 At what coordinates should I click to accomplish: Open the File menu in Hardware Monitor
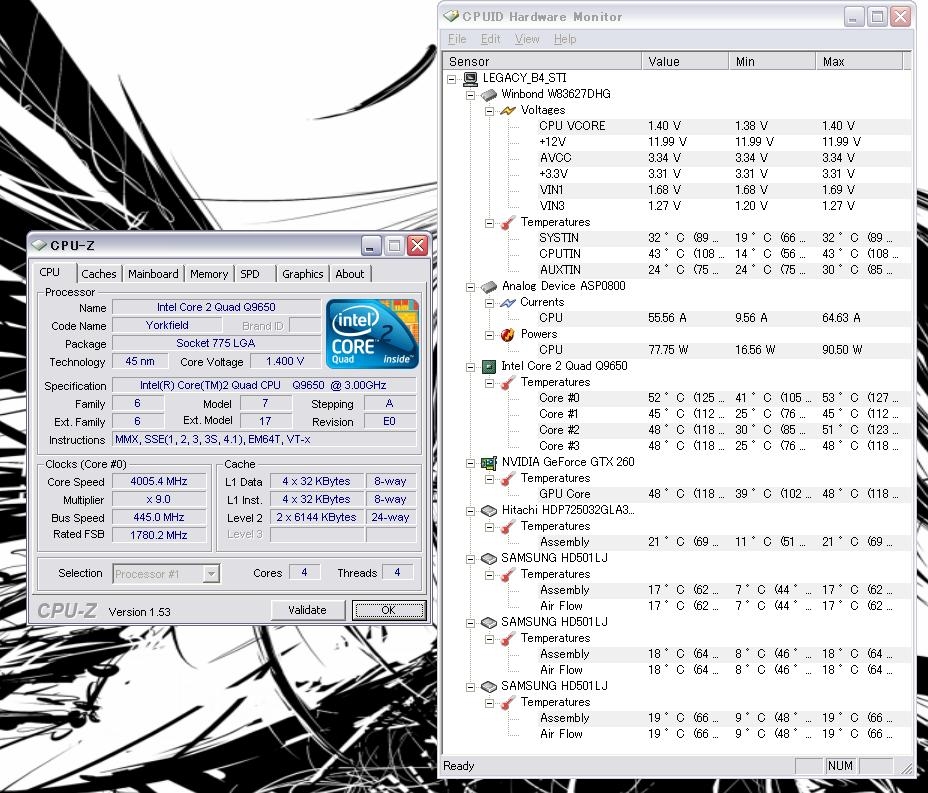click(x=457, y=39)
